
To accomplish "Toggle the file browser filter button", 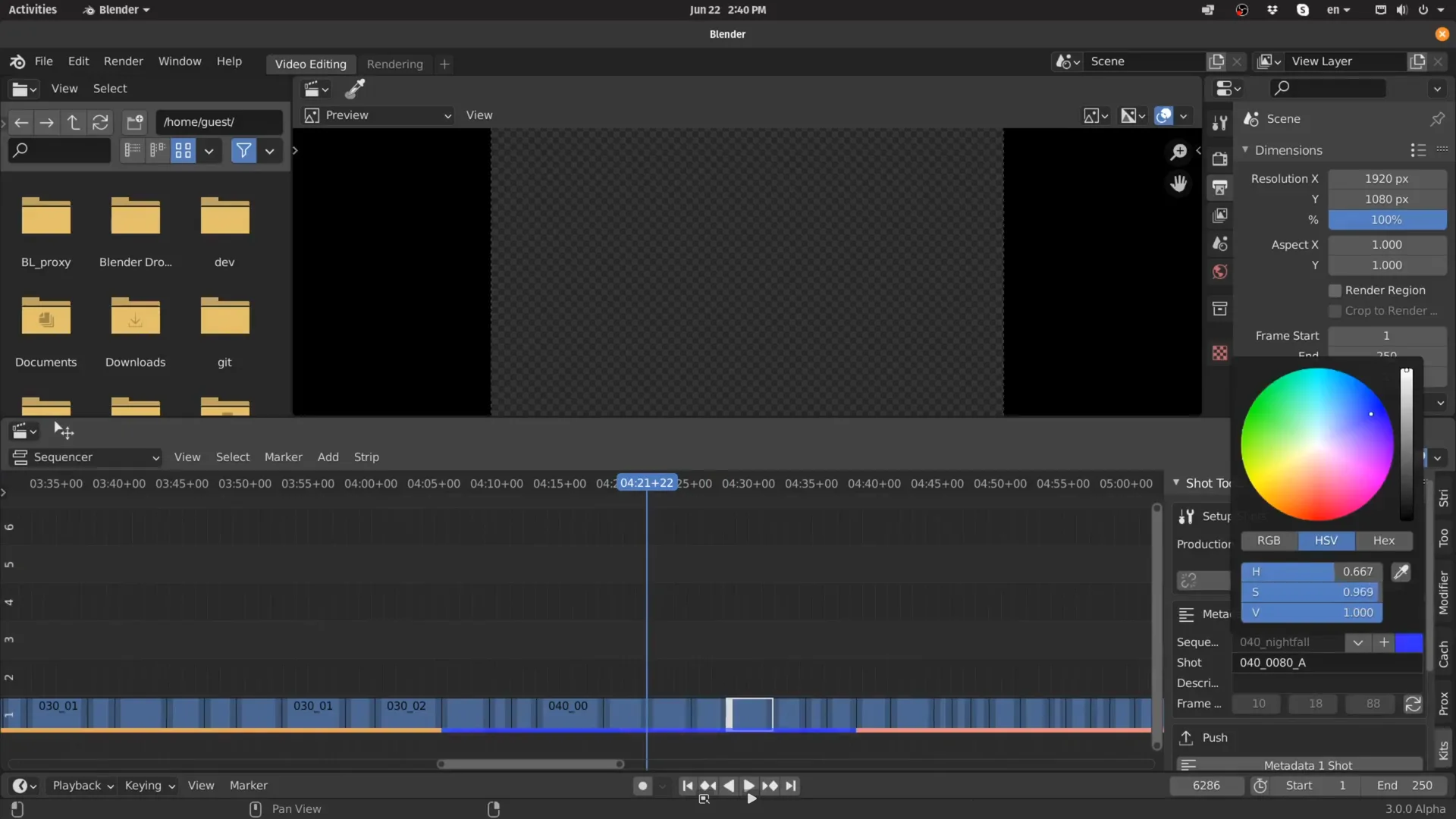I will [243, 151].
